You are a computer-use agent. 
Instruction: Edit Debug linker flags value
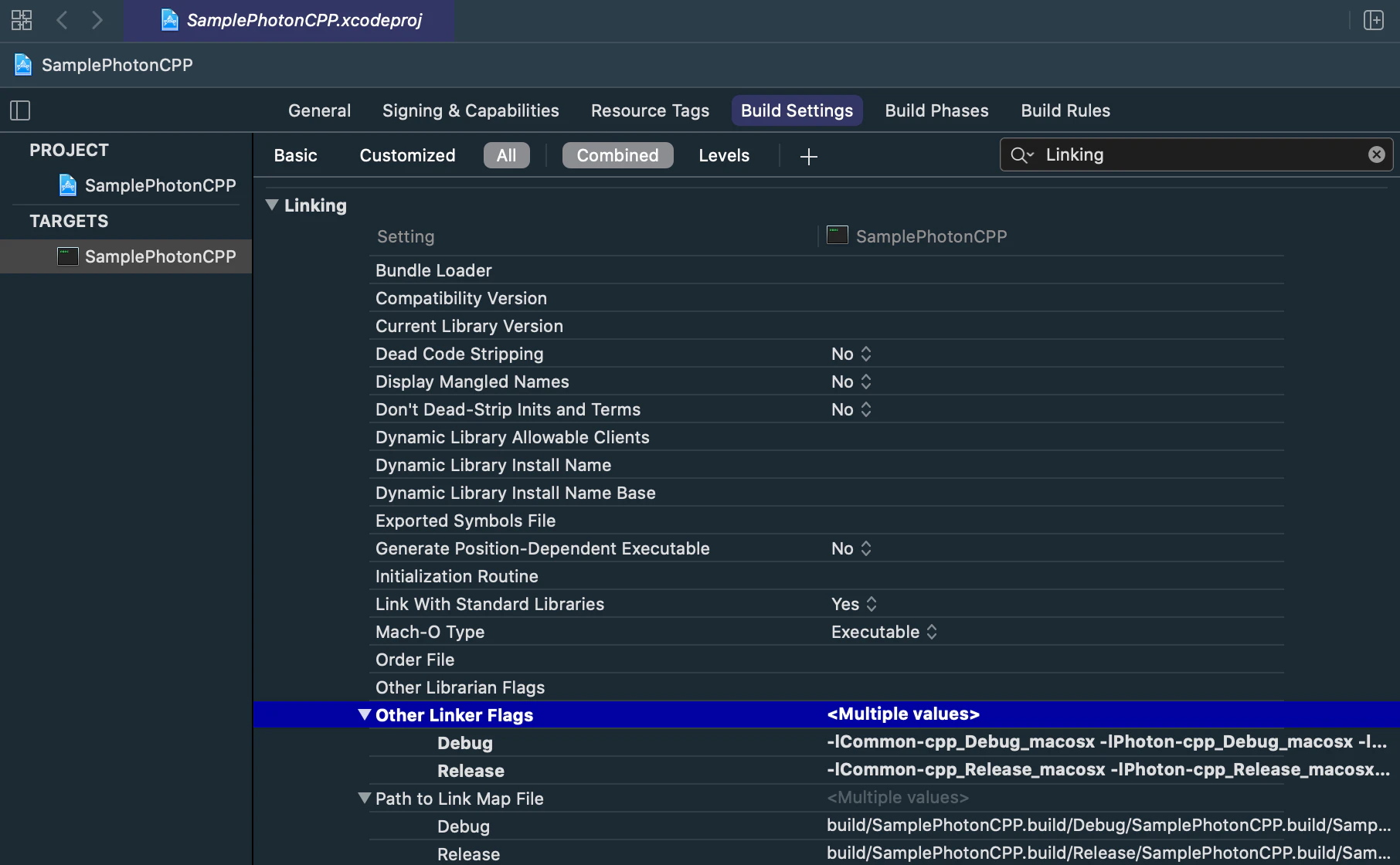(x=1106, y=742)
